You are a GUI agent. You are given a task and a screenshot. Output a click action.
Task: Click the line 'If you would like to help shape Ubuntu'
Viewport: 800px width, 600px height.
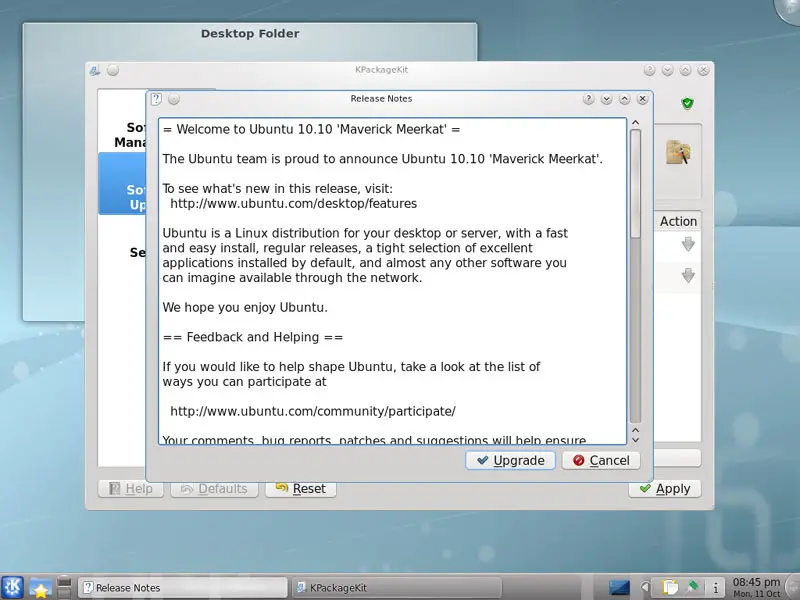(351, 367)
